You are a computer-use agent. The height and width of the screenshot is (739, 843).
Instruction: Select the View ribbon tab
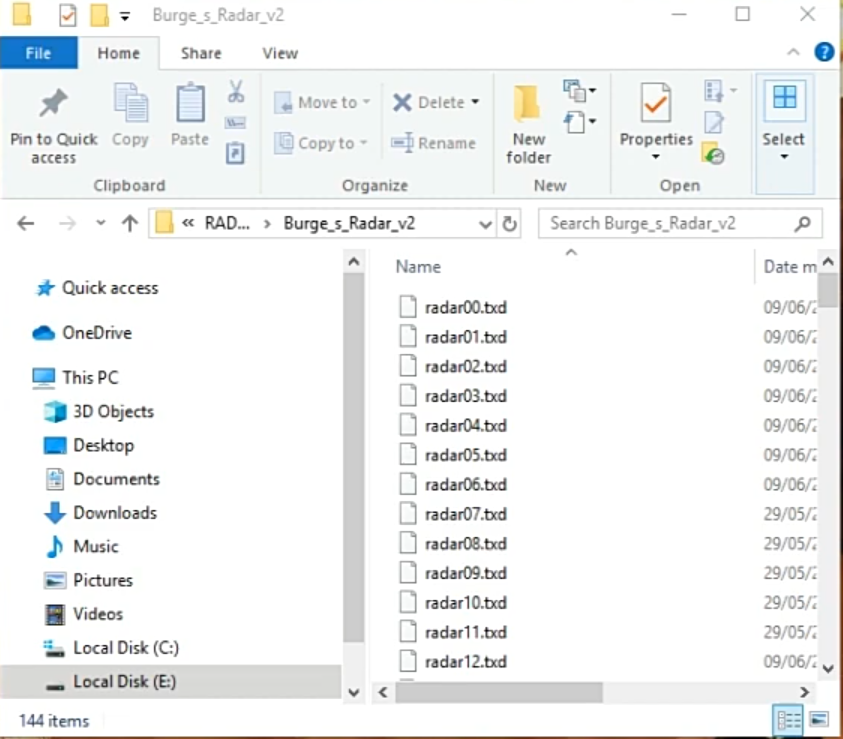[x=280, y=53]
